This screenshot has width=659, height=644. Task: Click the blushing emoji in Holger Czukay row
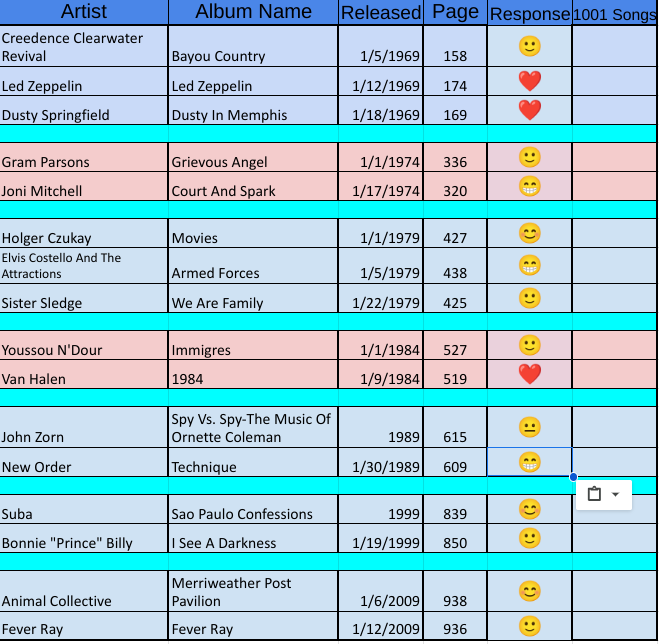pos(530,233)
